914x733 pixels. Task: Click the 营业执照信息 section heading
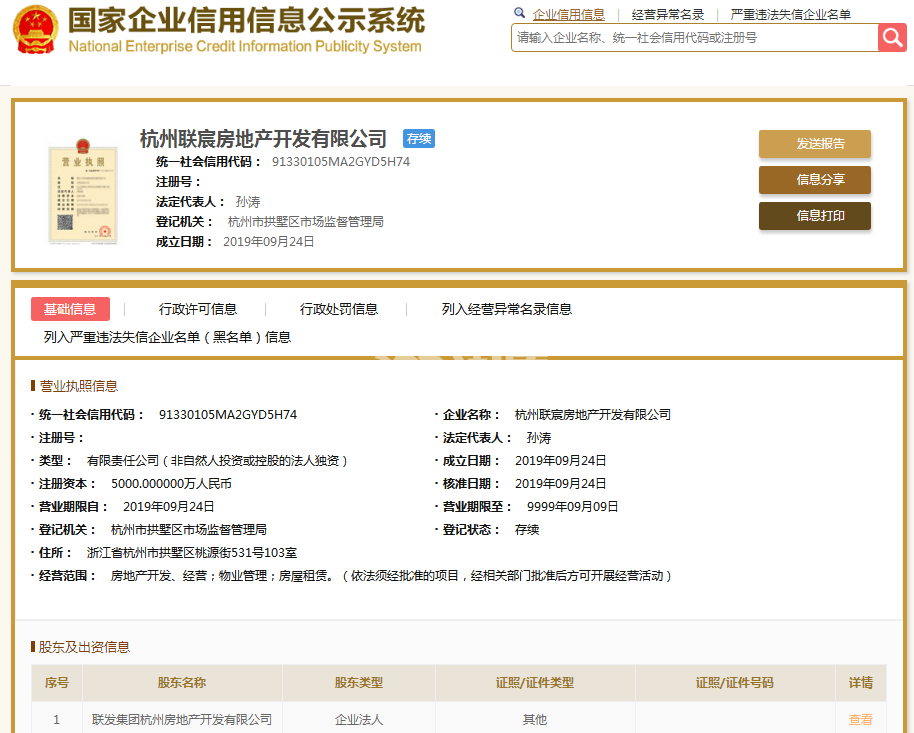pyautogui.click(x=79, y=386)
